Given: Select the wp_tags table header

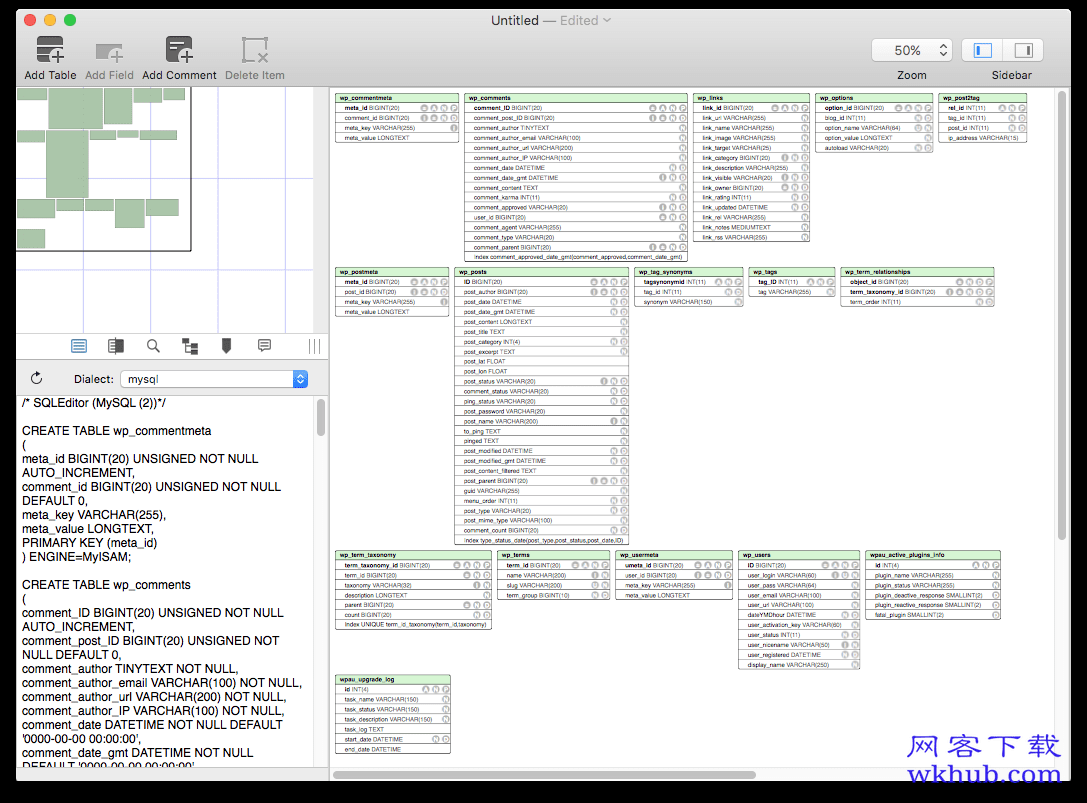Looking at the screenshot, I should pos(792,272).
